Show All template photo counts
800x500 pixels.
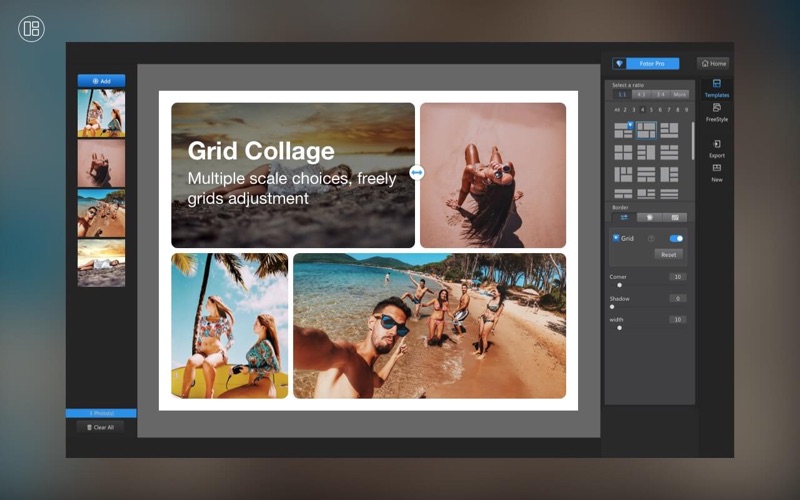[x=617, y=110]
